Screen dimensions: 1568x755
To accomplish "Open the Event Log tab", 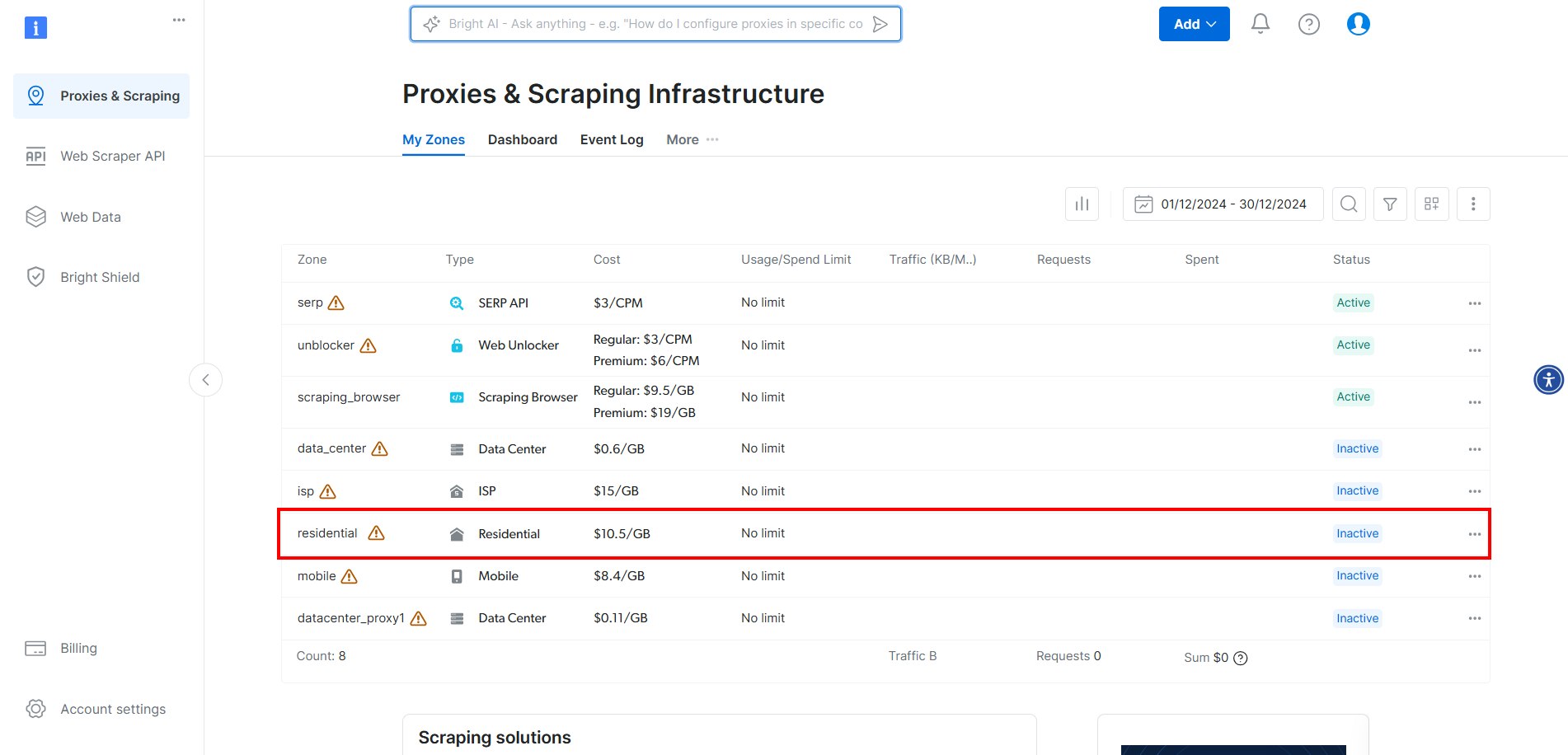I will click(612, 139).
